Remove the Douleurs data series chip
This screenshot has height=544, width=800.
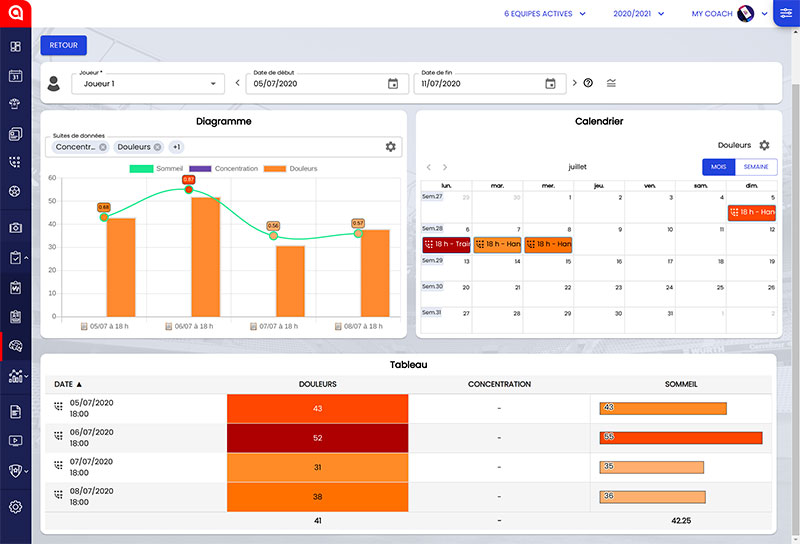point(157,147)
